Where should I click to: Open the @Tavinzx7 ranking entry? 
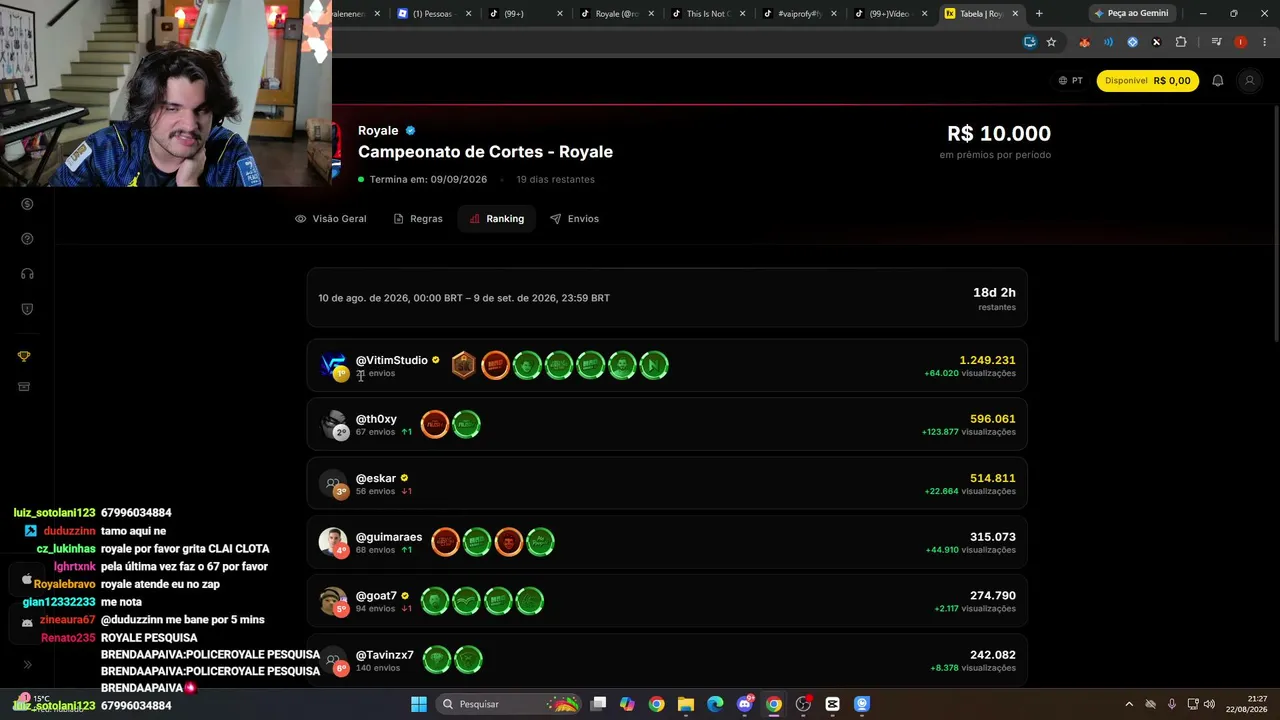click(667, 661)
